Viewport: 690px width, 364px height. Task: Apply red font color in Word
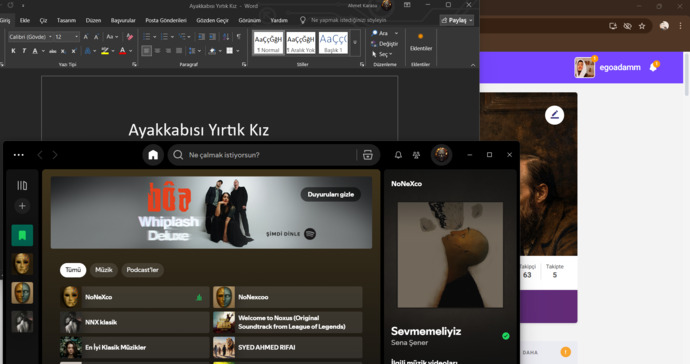(123, 51)
